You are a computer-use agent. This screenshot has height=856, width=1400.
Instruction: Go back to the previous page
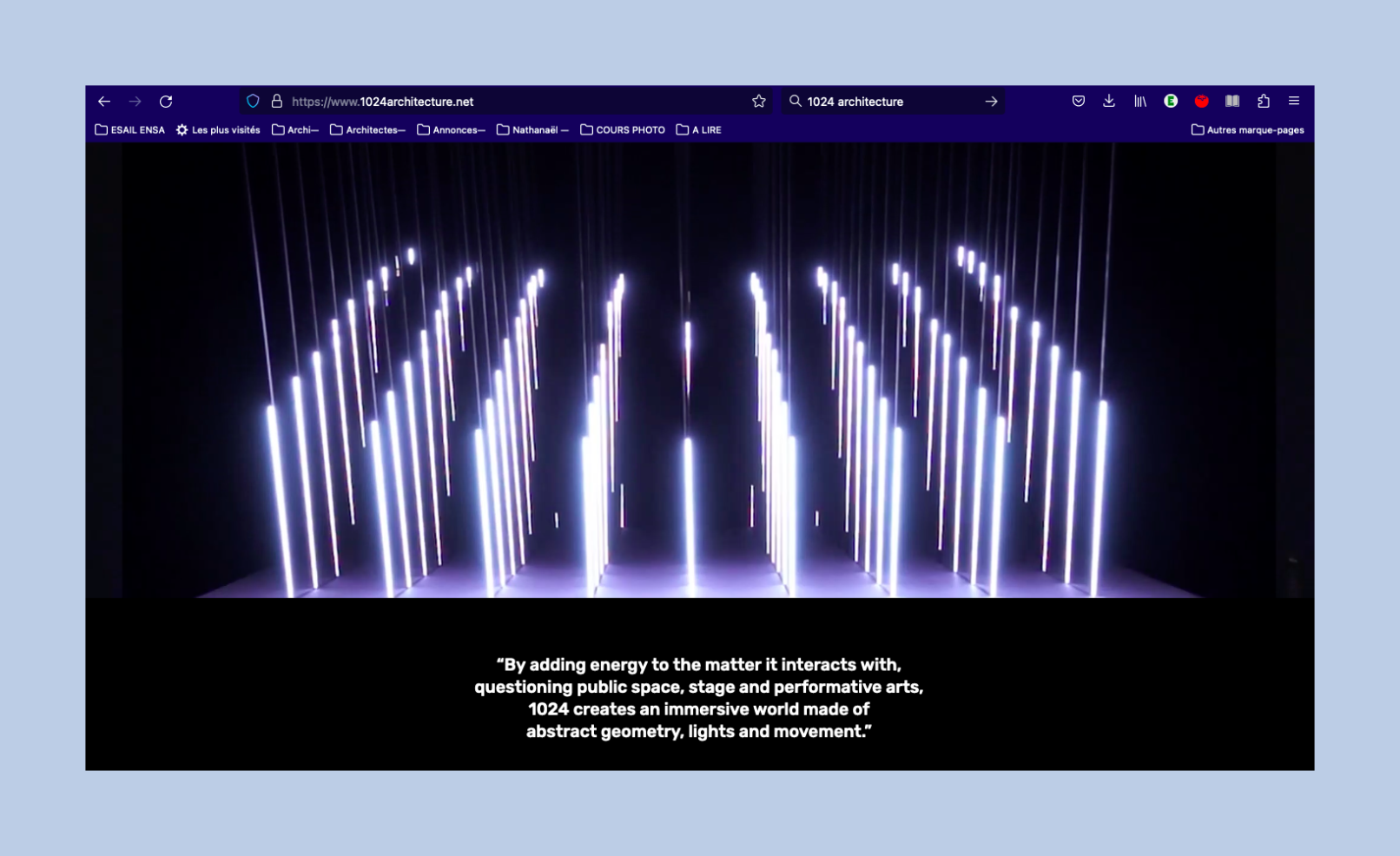click(104, 102)
